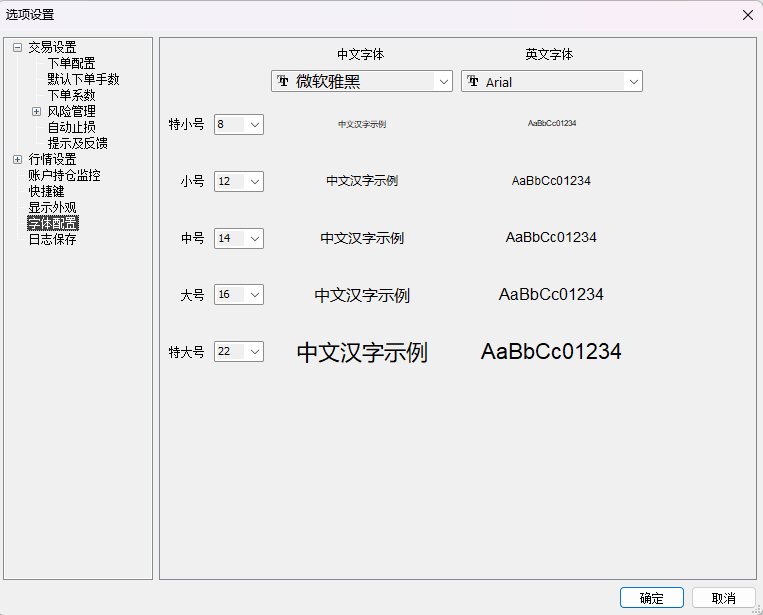Open the 大号 size dropdown

tap(239, 294)
